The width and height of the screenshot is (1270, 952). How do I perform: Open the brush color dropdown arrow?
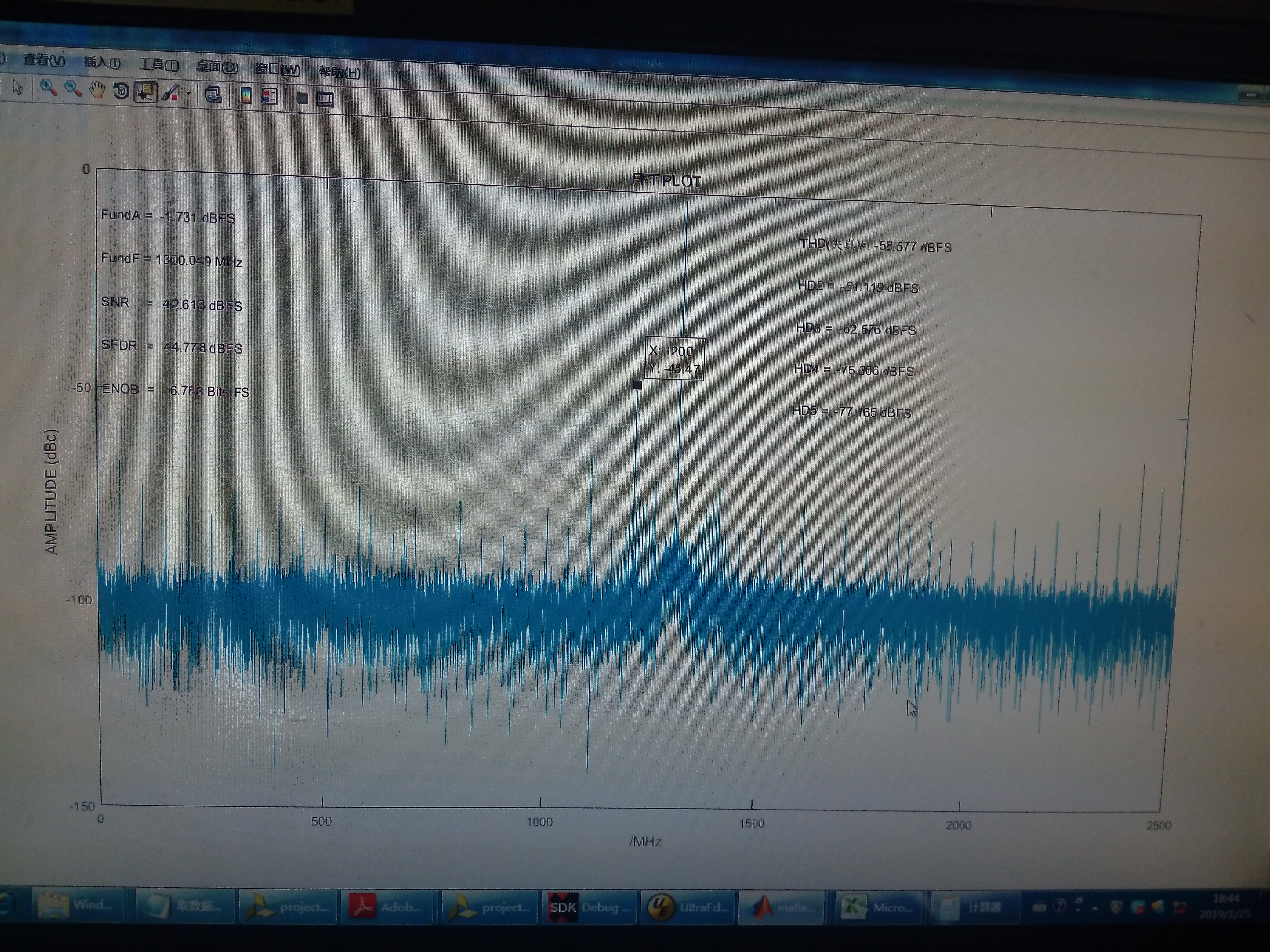(x=188, y=94)
